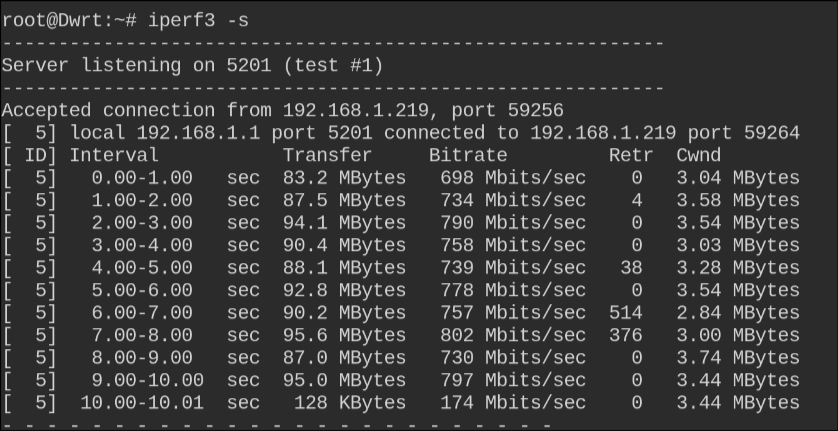The height and width of the screenshot is (431, 838).
Task: Click the Bitrate column header
Action: pos(467,155)
